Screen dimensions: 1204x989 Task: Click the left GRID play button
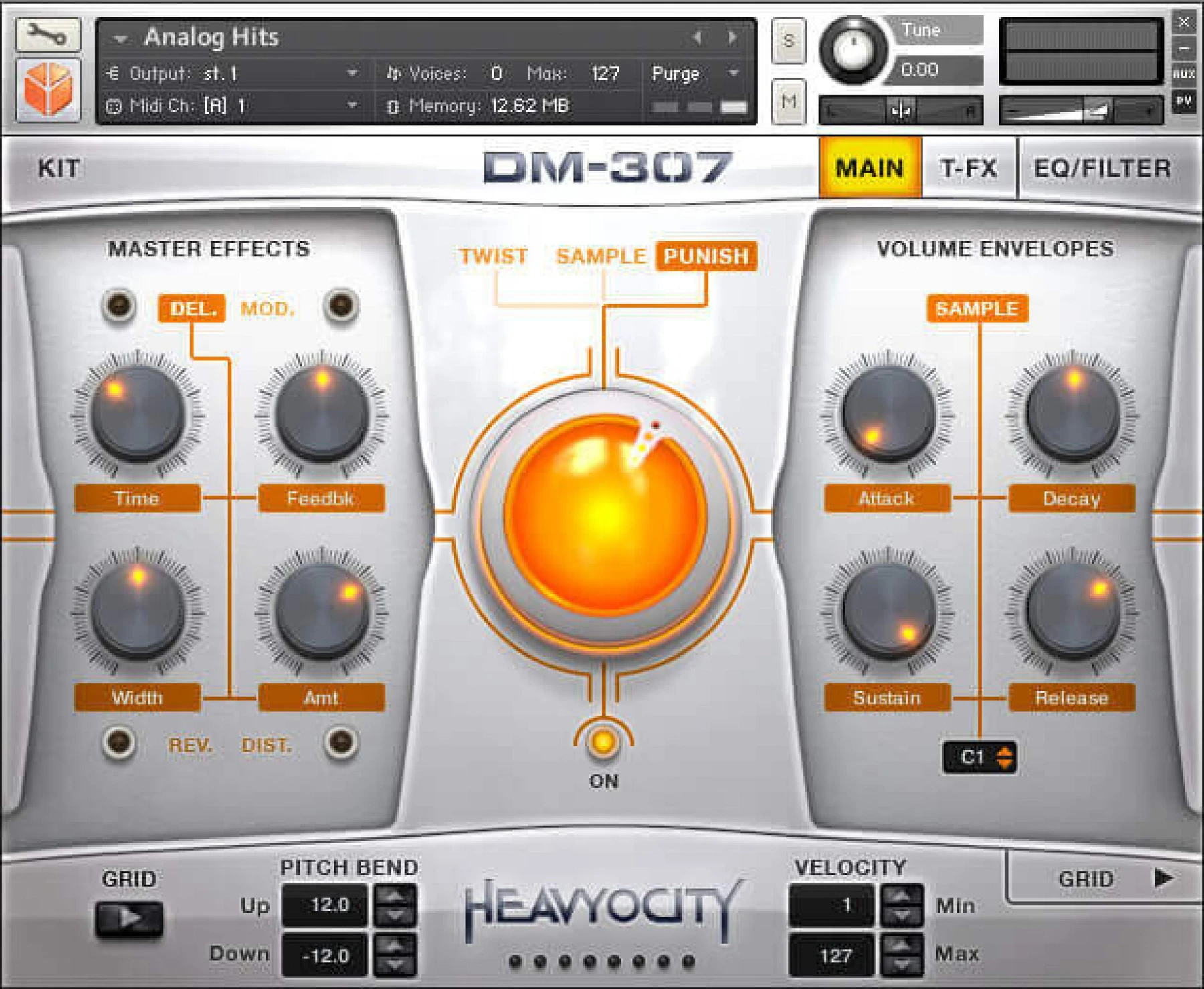(x=130, y=919)
